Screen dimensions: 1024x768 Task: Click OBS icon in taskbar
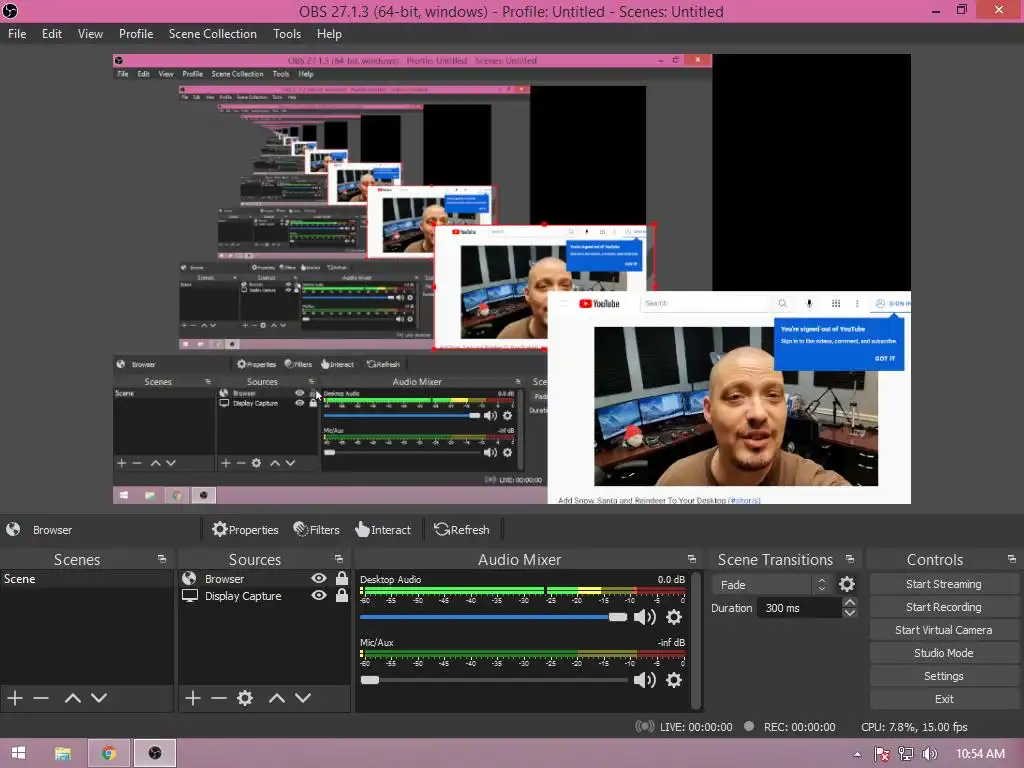[x=155, y=753]
